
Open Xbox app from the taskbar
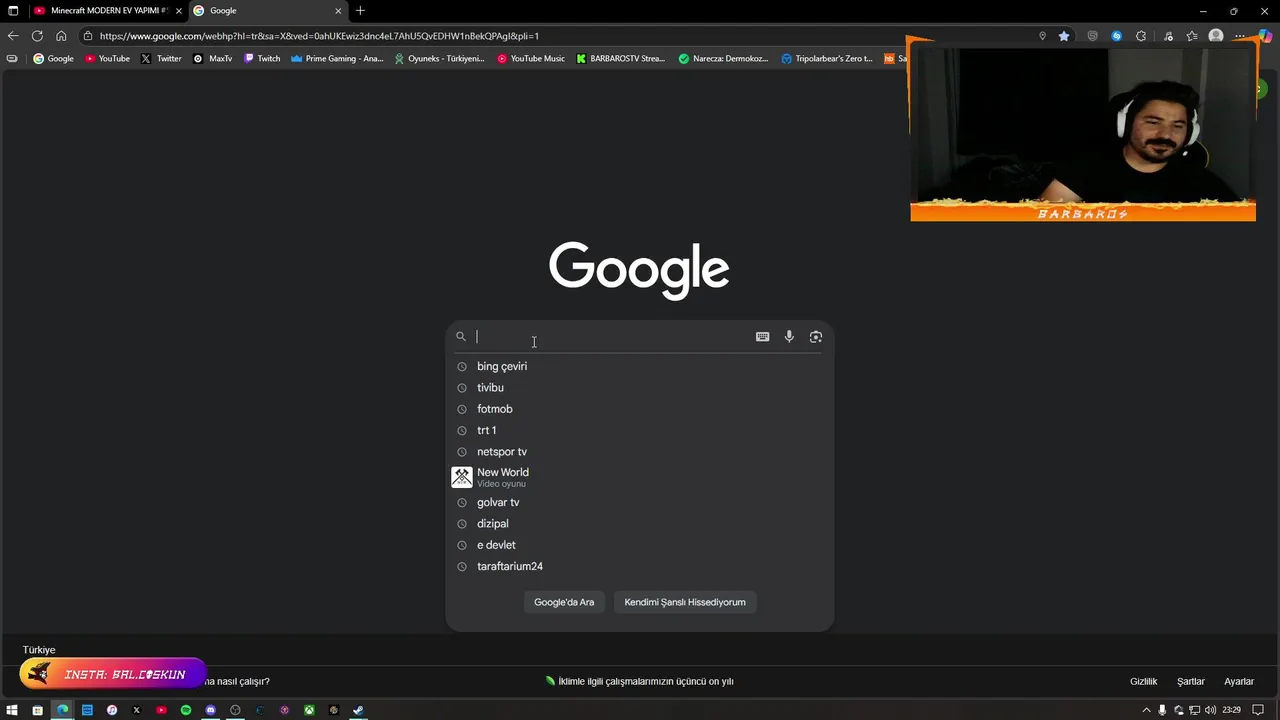pos(309,710)
